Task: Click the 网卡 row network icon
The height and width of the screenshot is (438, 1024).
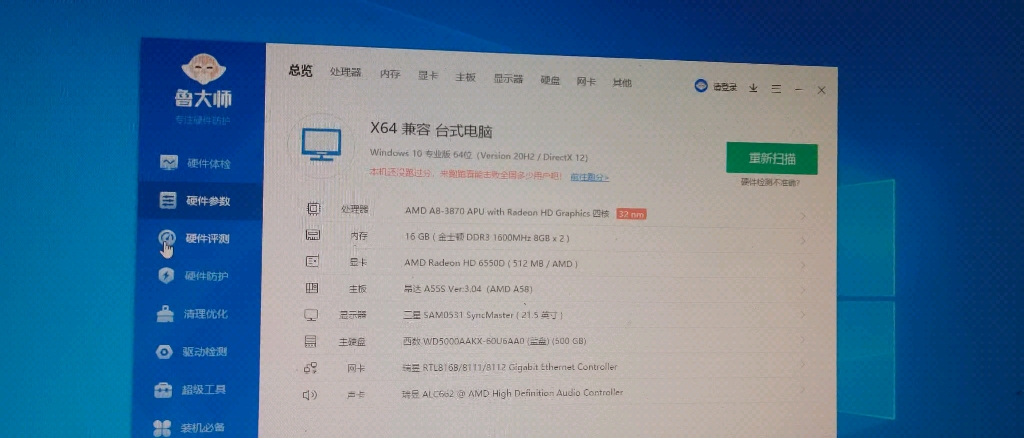Action: pos(311,368)
